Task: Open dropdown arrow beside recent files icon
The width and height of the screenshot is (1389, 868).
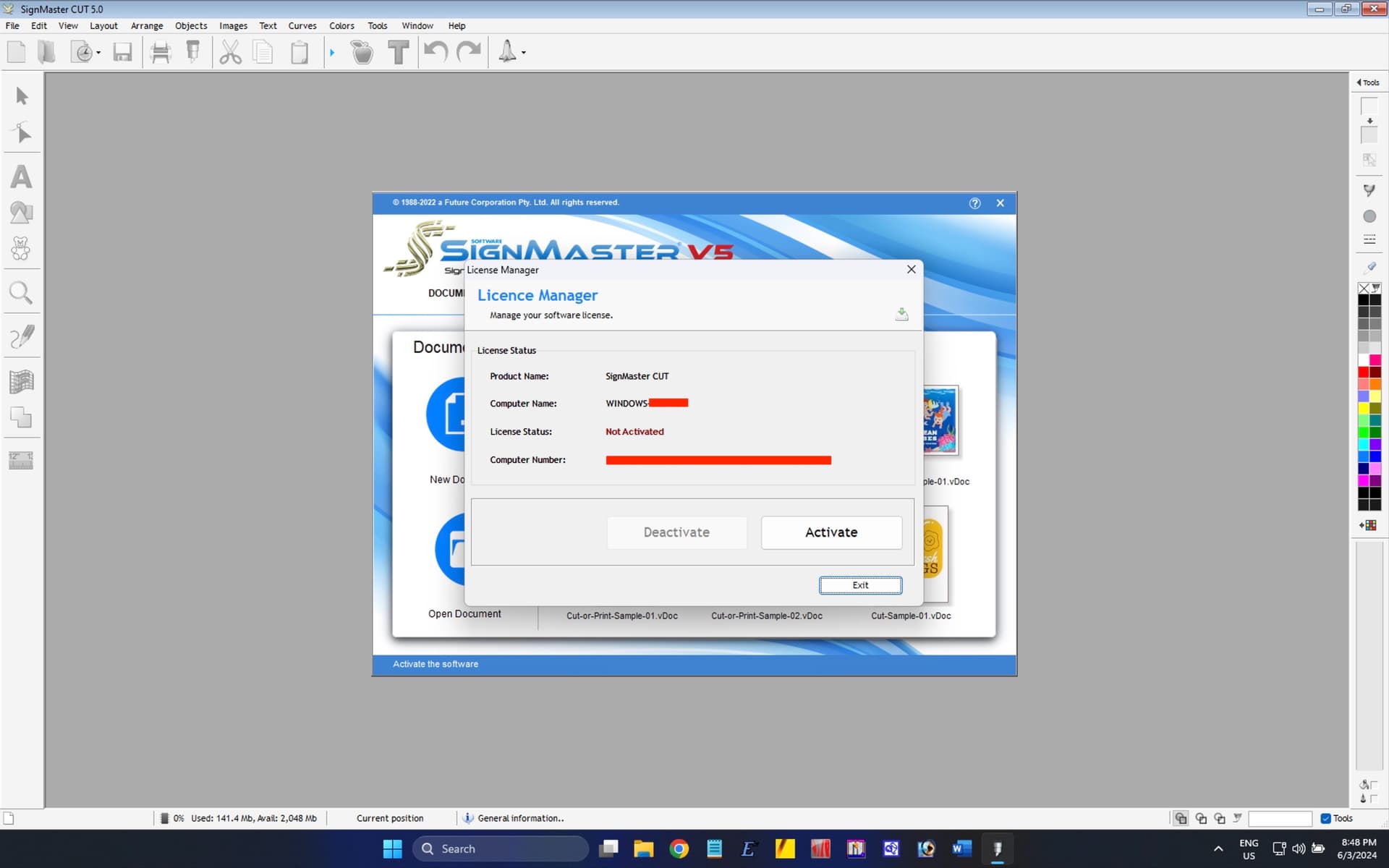Action: point(98,53)
